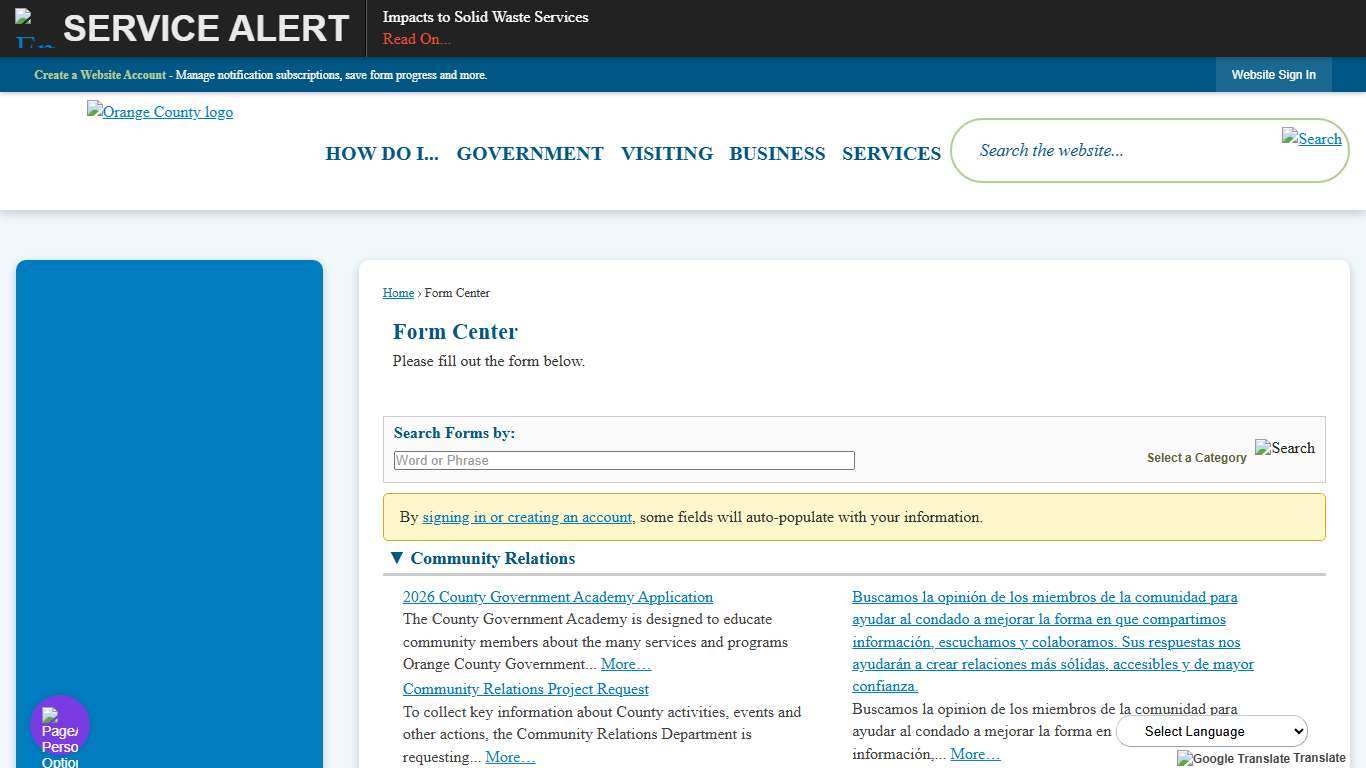The height and width of the screenshot is (768, 1366).
Task: Click the Website Sign In button
Action: 1273,75
